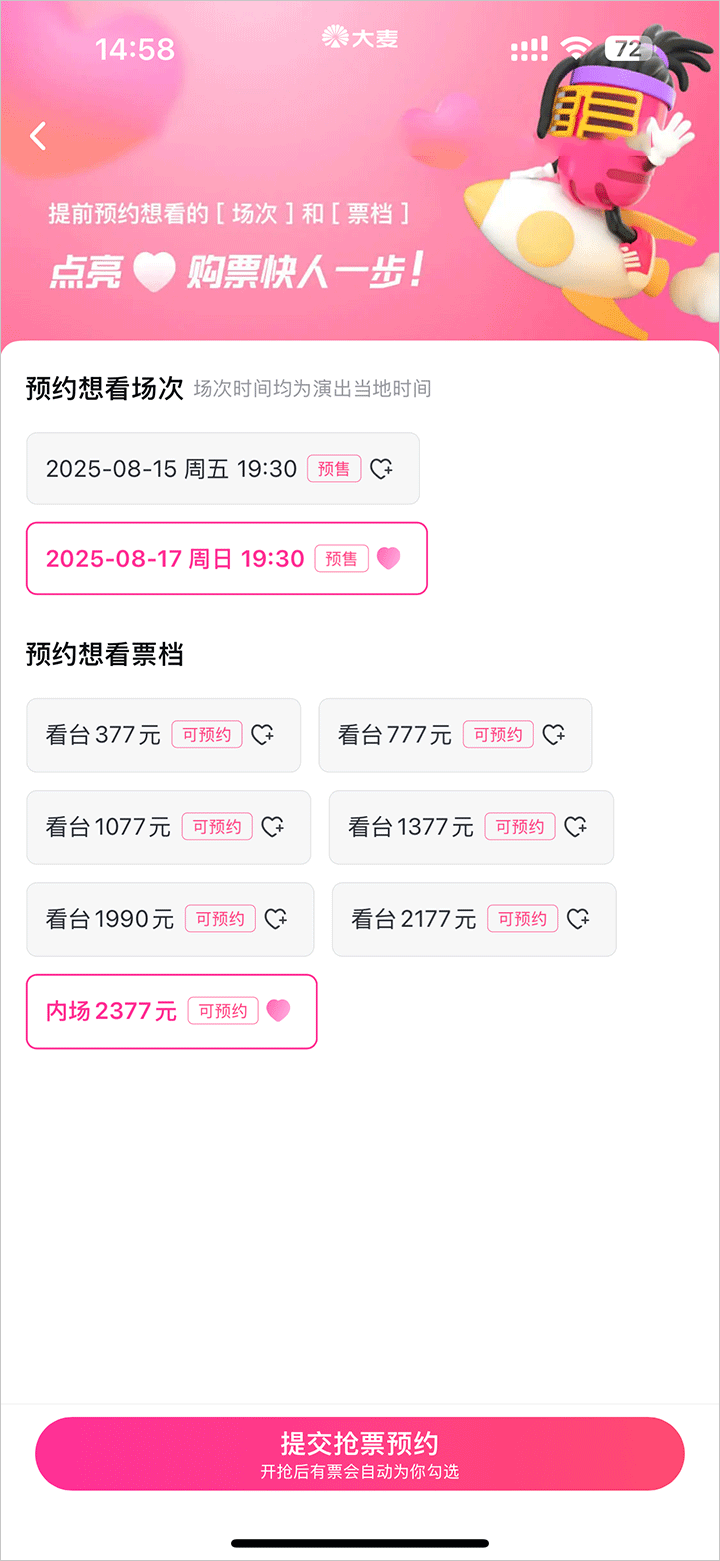Tap the 预约想看票档 section heading

tap(105, 655)
